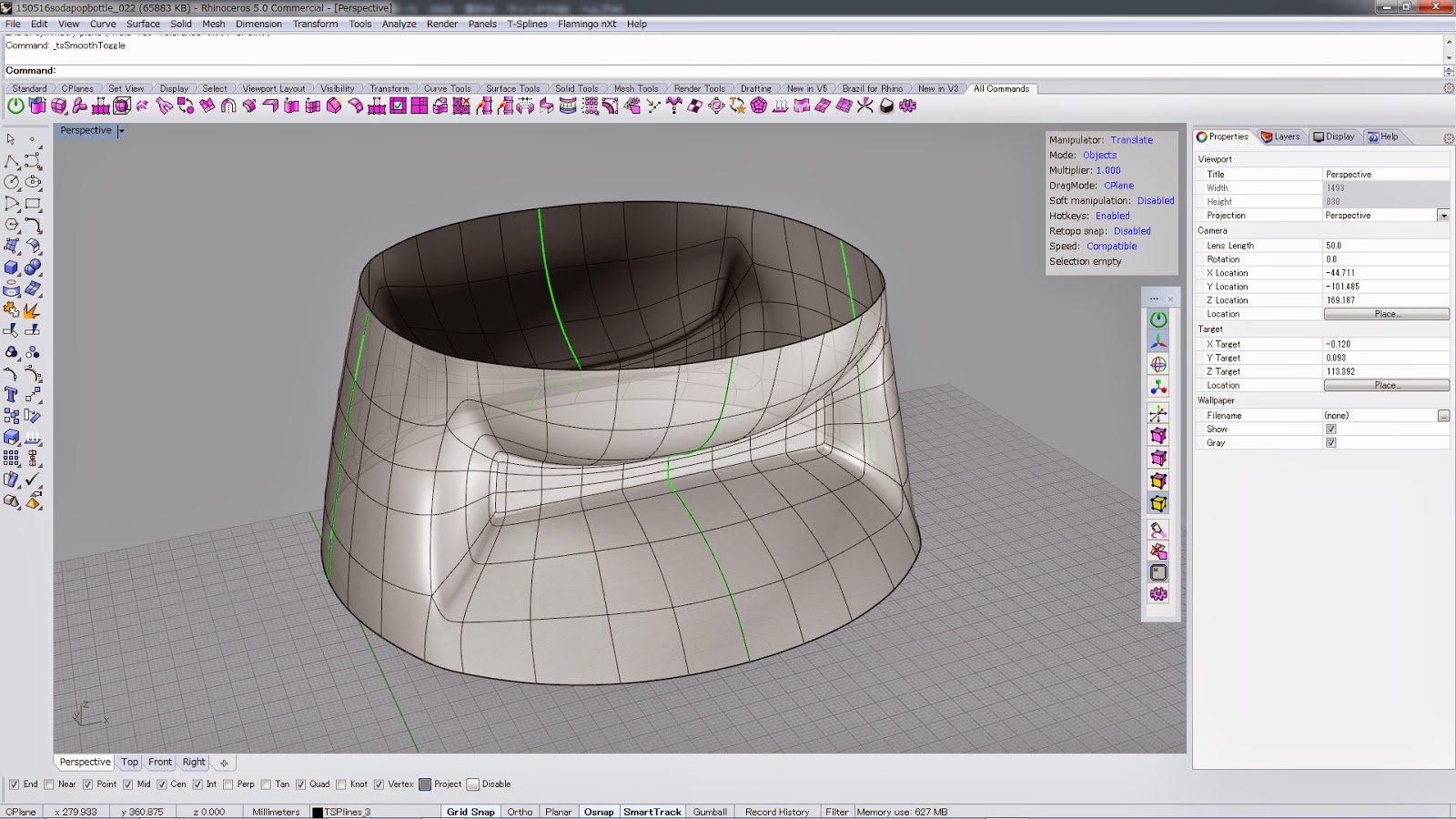Toggle Ortho in the status bar

pyautogui.click(x=520, y=812)
